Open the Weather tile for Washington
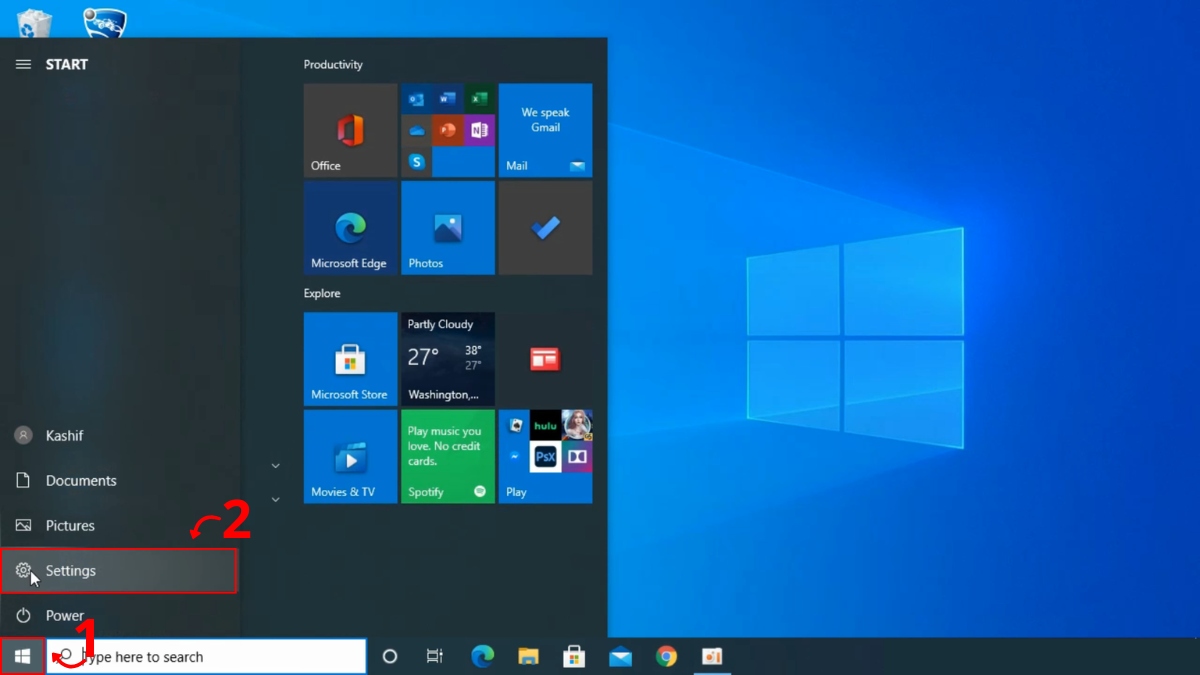1200x675 pixels. click(x=447, y=358)
